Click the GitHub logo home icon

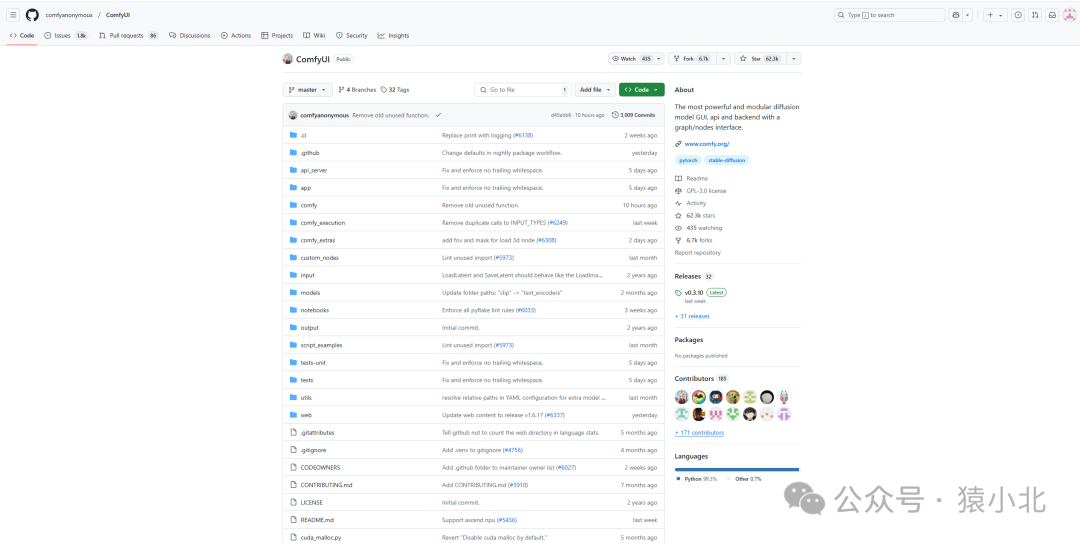pyautogui.click(x=32, y=14)
